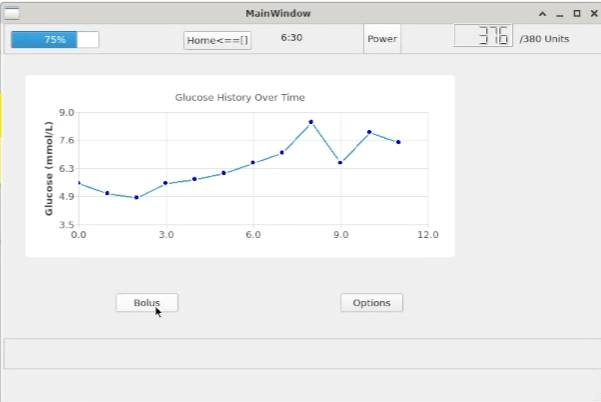This screenshot has width=601, height=402.
Task: Click the Glucose History Over Time title
Action: pos(240,98)
